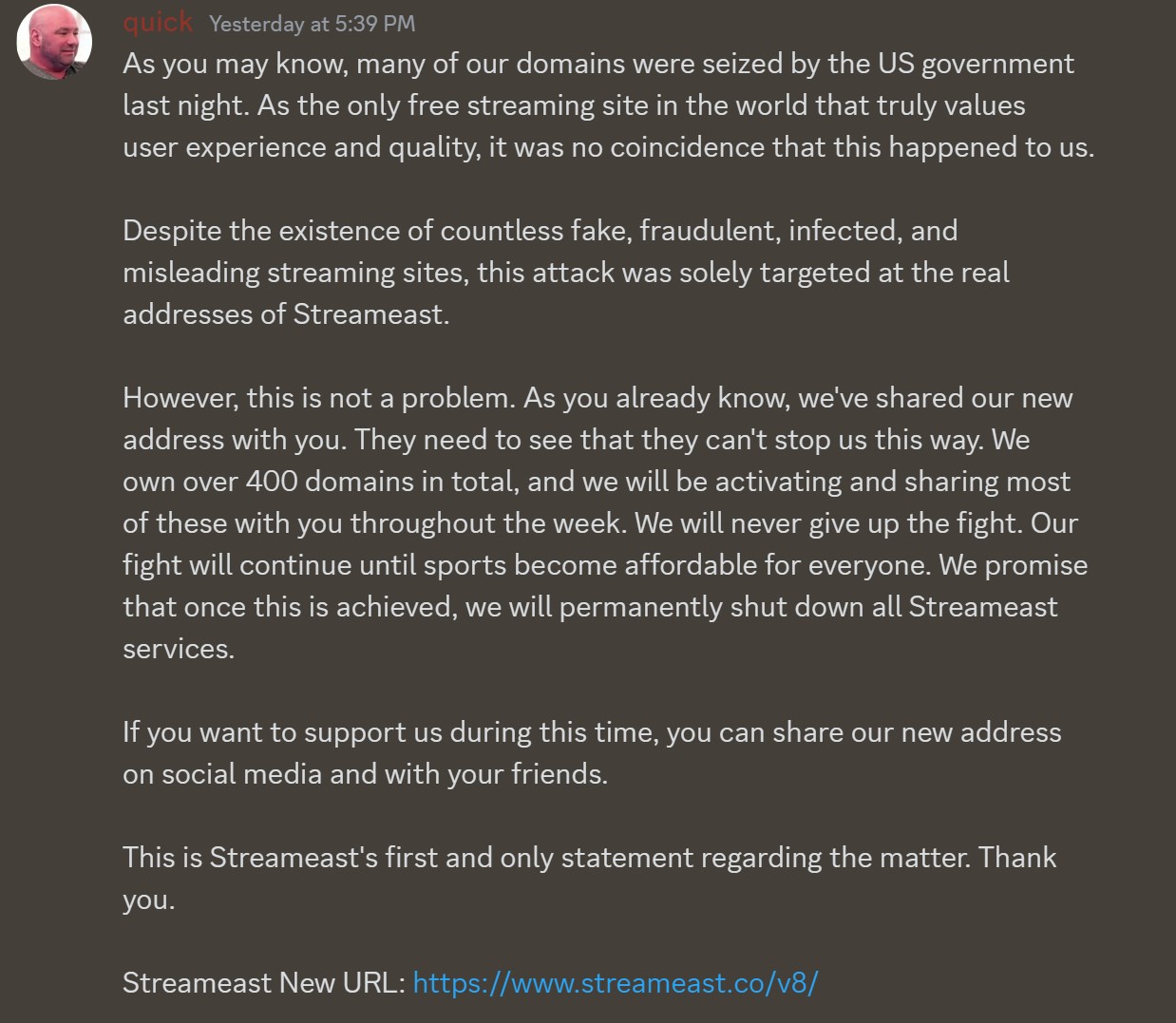Screen dimensions: 1176x1023
Task: Open the sender's profile avatar picture
Action: click(54, 42)
